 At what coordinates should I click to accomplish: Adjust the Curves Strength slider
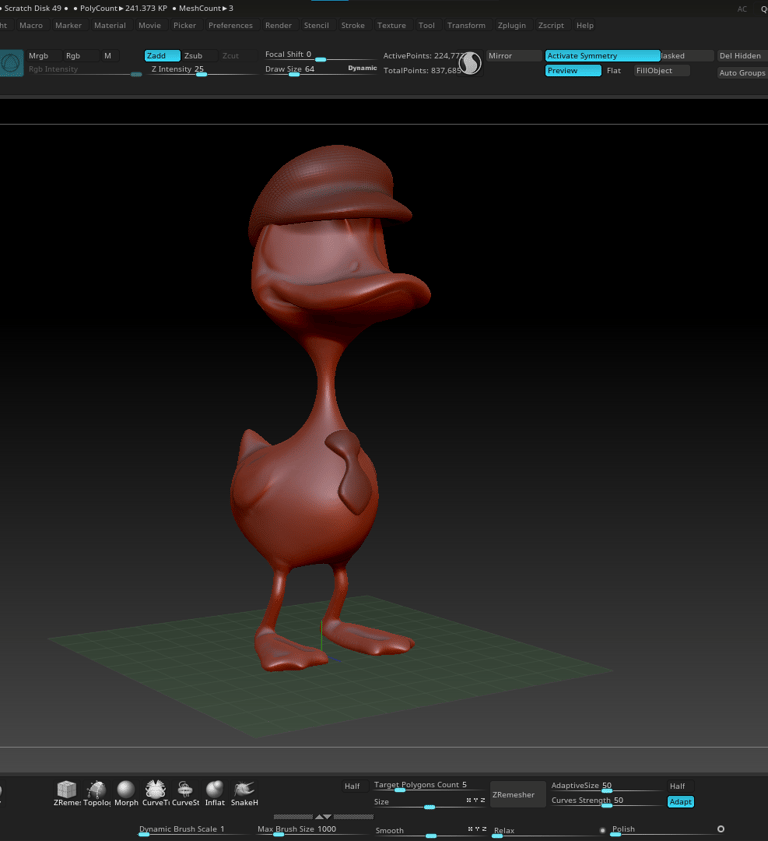607,801
